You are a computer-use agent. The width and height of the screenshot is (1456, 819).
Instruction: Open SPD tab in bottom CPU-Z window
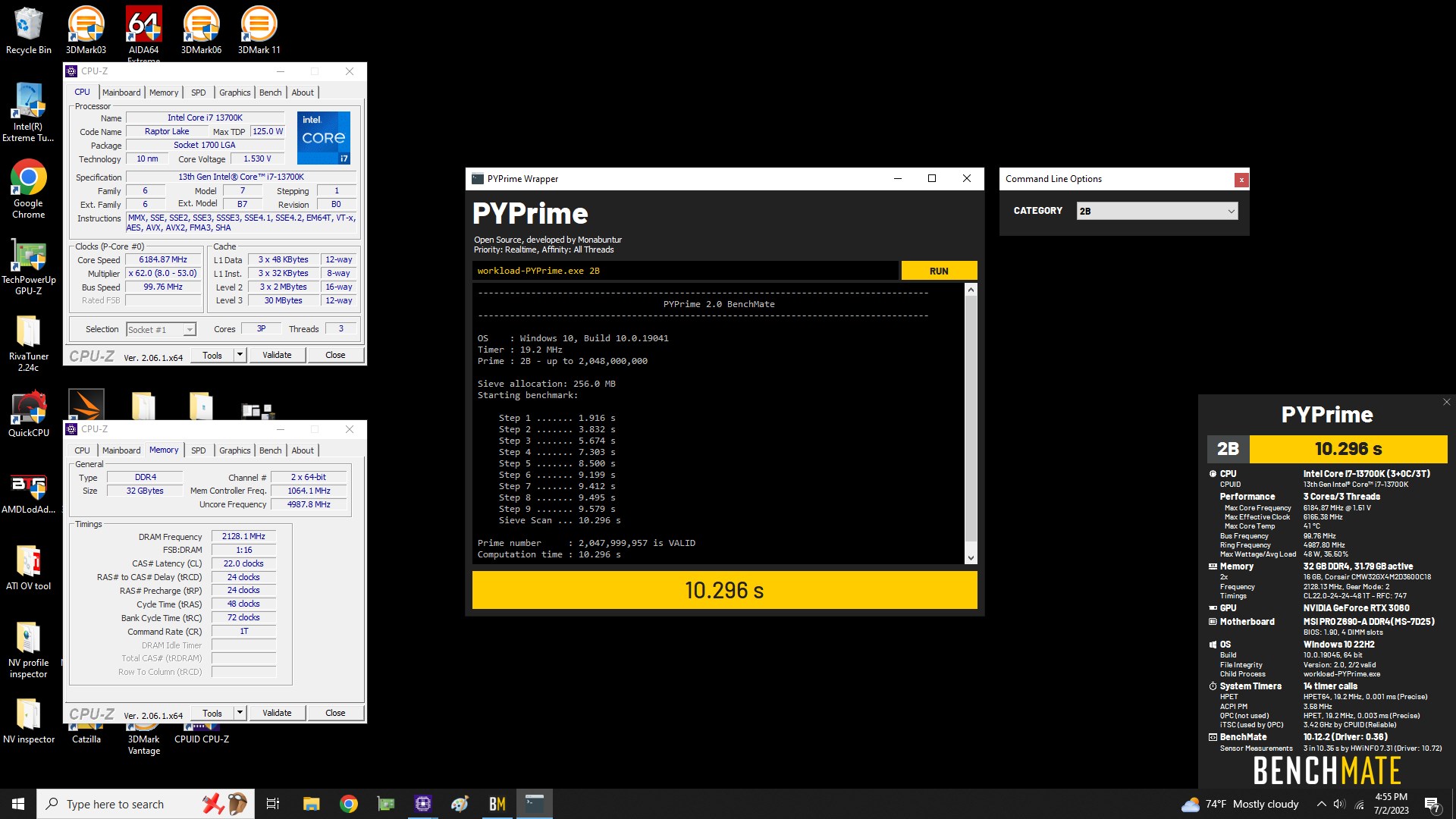(199, 450)
